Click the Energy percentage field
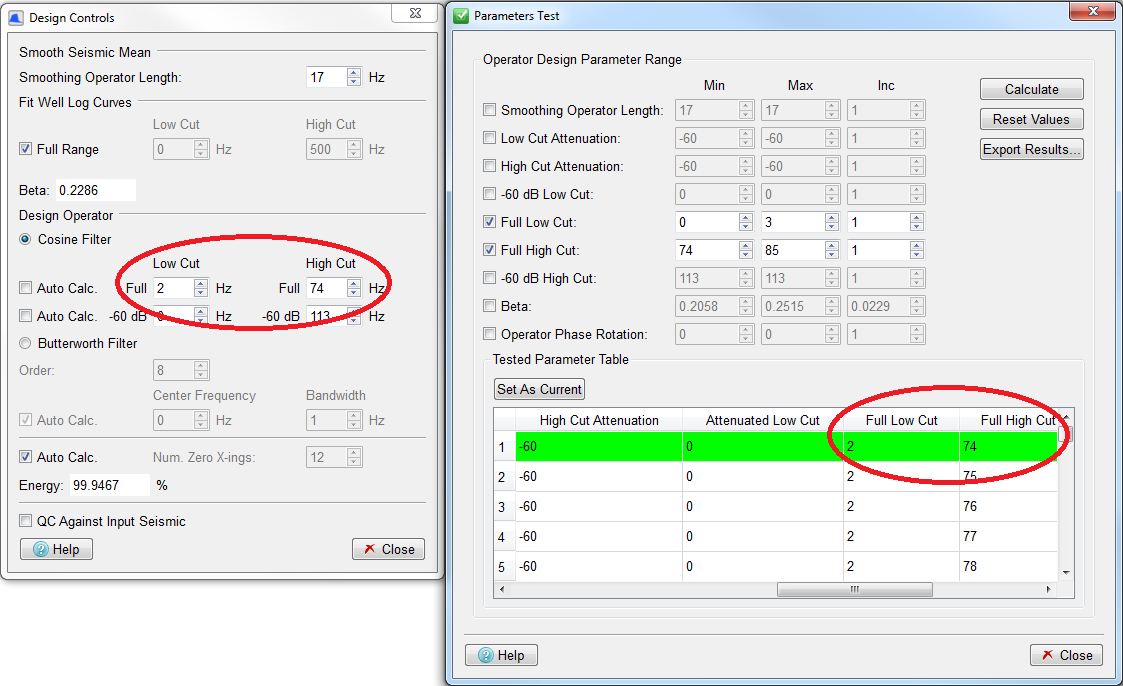This screenshot has height=686, width=1123. (x=110, y=485)
